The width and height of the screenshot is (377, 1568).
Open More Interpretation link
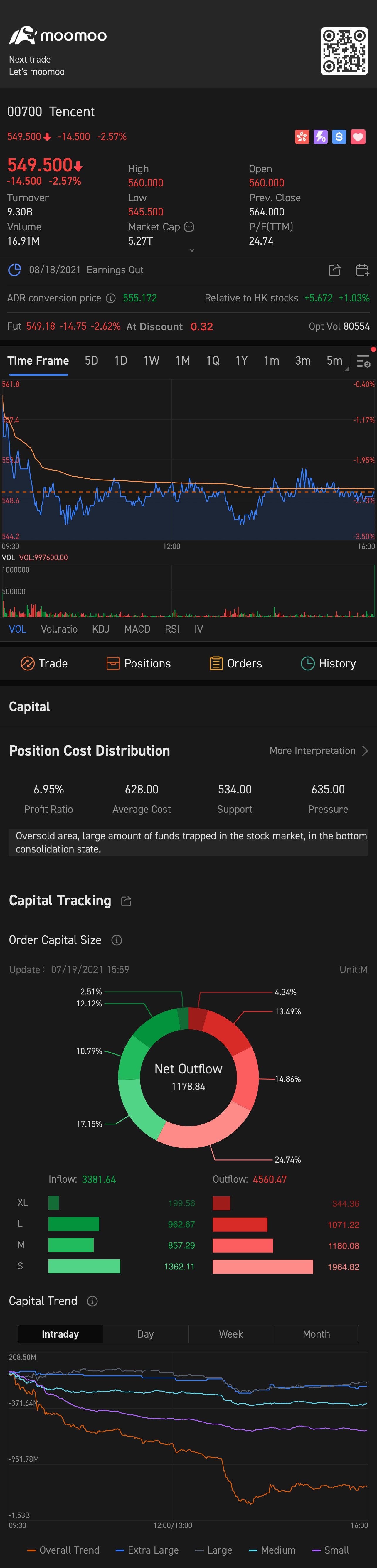[x=312, y=751]
